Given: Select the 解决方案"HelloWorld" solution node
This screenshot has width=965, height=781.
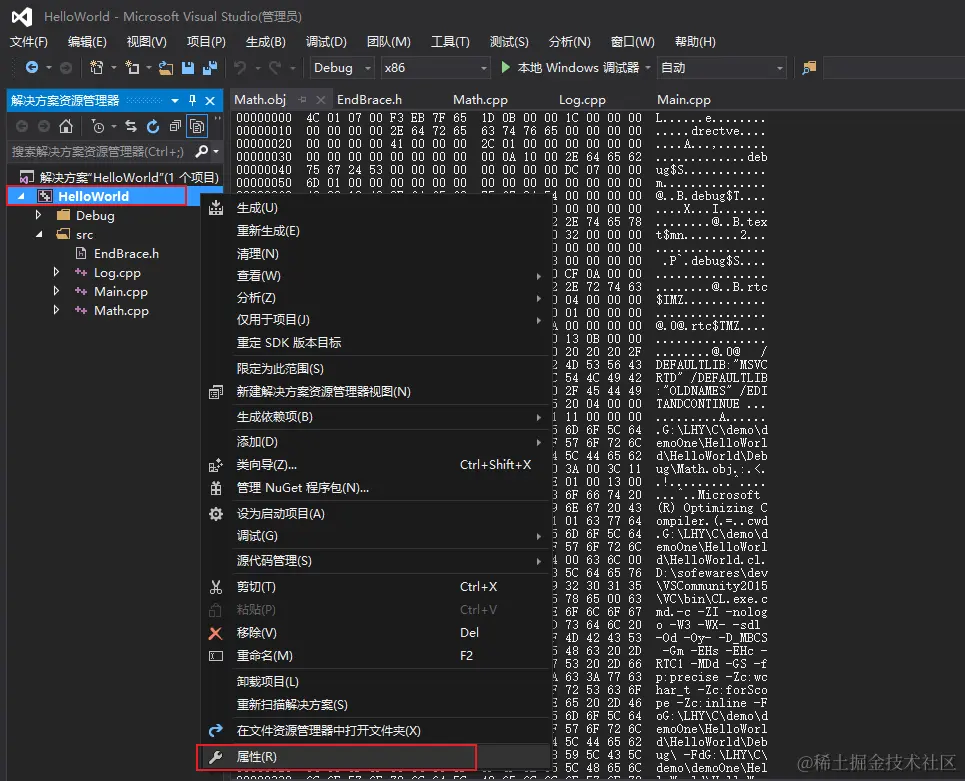Looking at the screenshot, I should [x=129, y=177].
